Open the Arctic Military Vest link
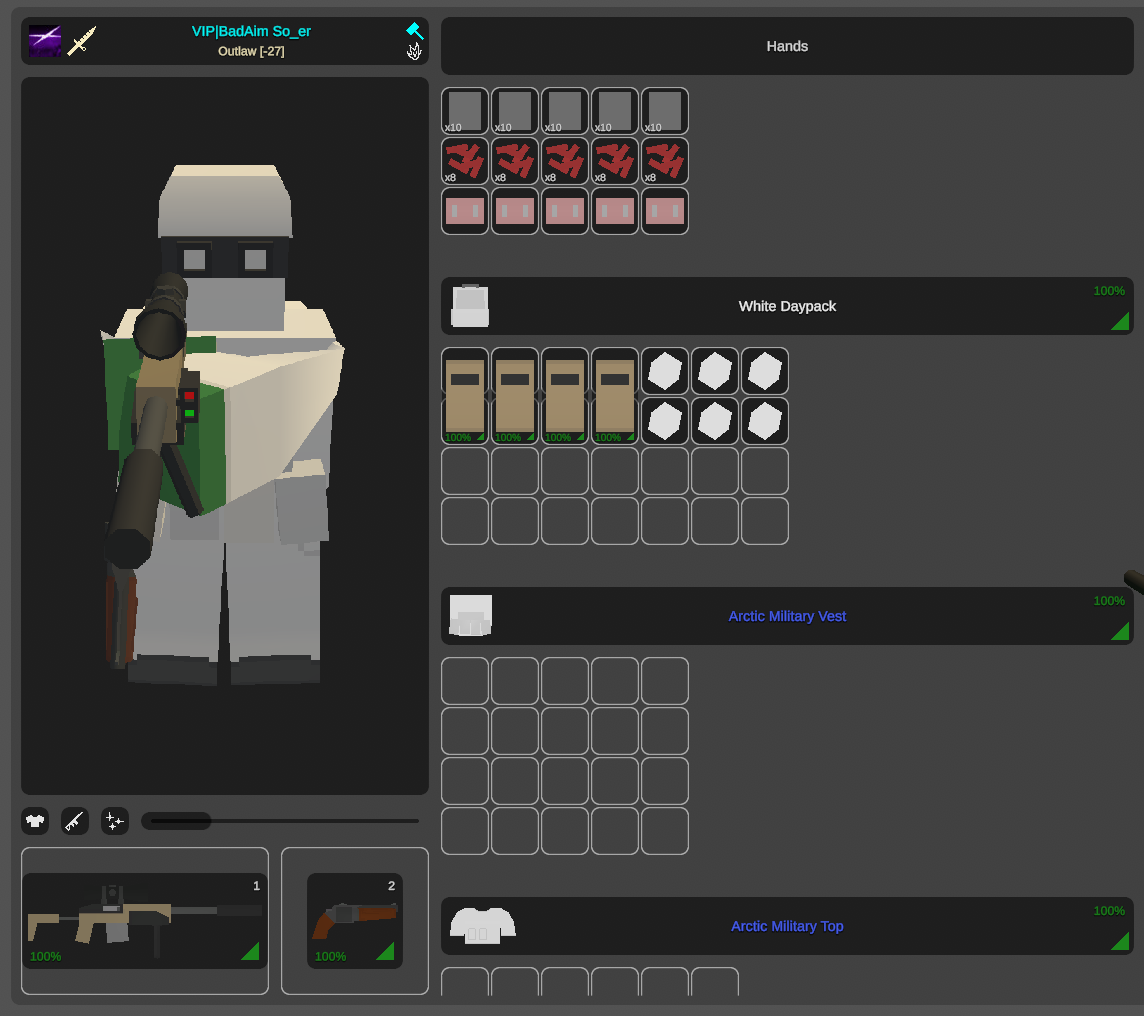 [787, 616]
